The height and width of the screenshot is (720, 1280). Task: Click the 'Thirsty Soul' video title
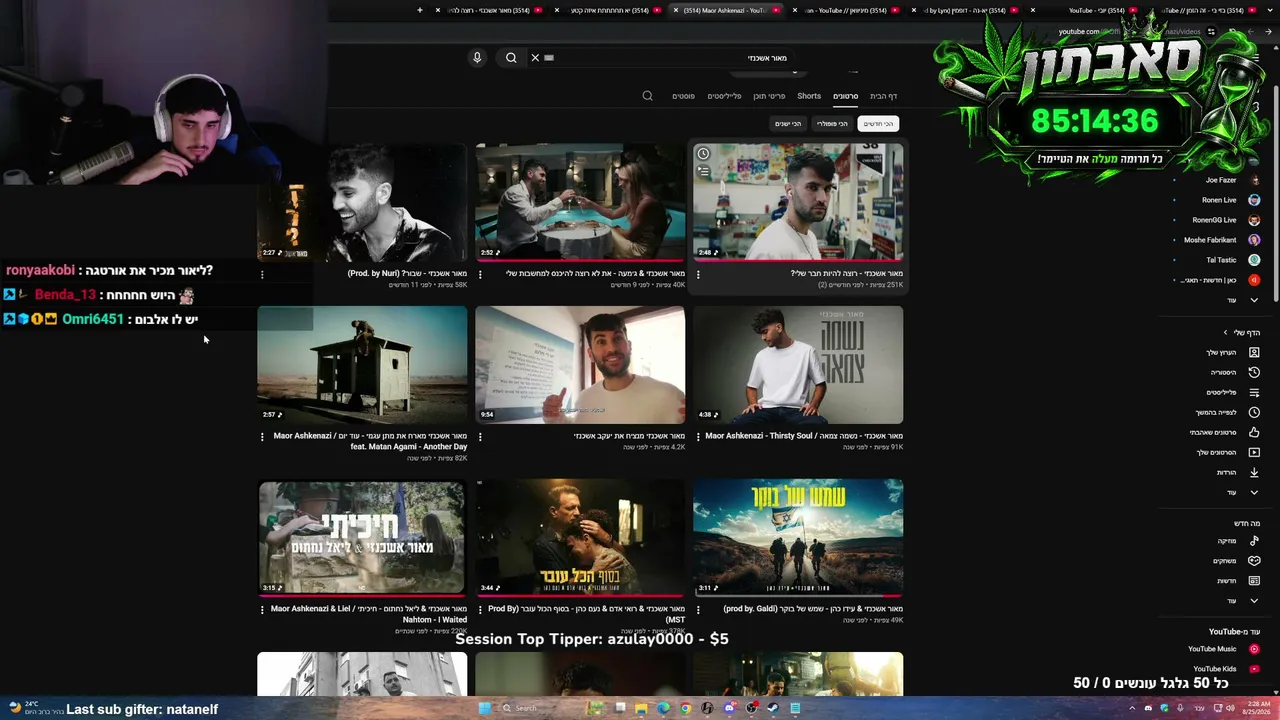(x=804, y=436)
